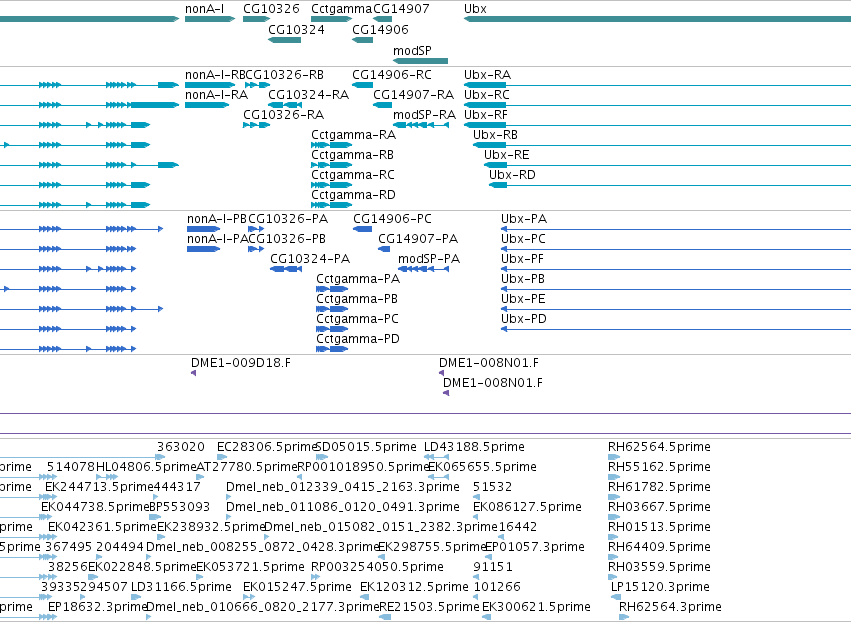Click the teal gene bar beneath CG10324 label
This screenshot has width=851, height=622.
284,40
